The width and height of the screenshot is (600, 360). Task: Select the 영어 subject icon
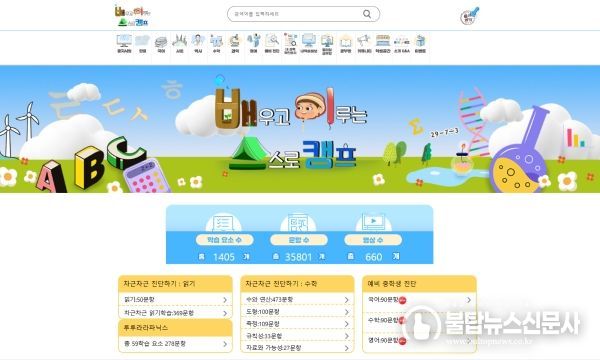tap(253, 44)
